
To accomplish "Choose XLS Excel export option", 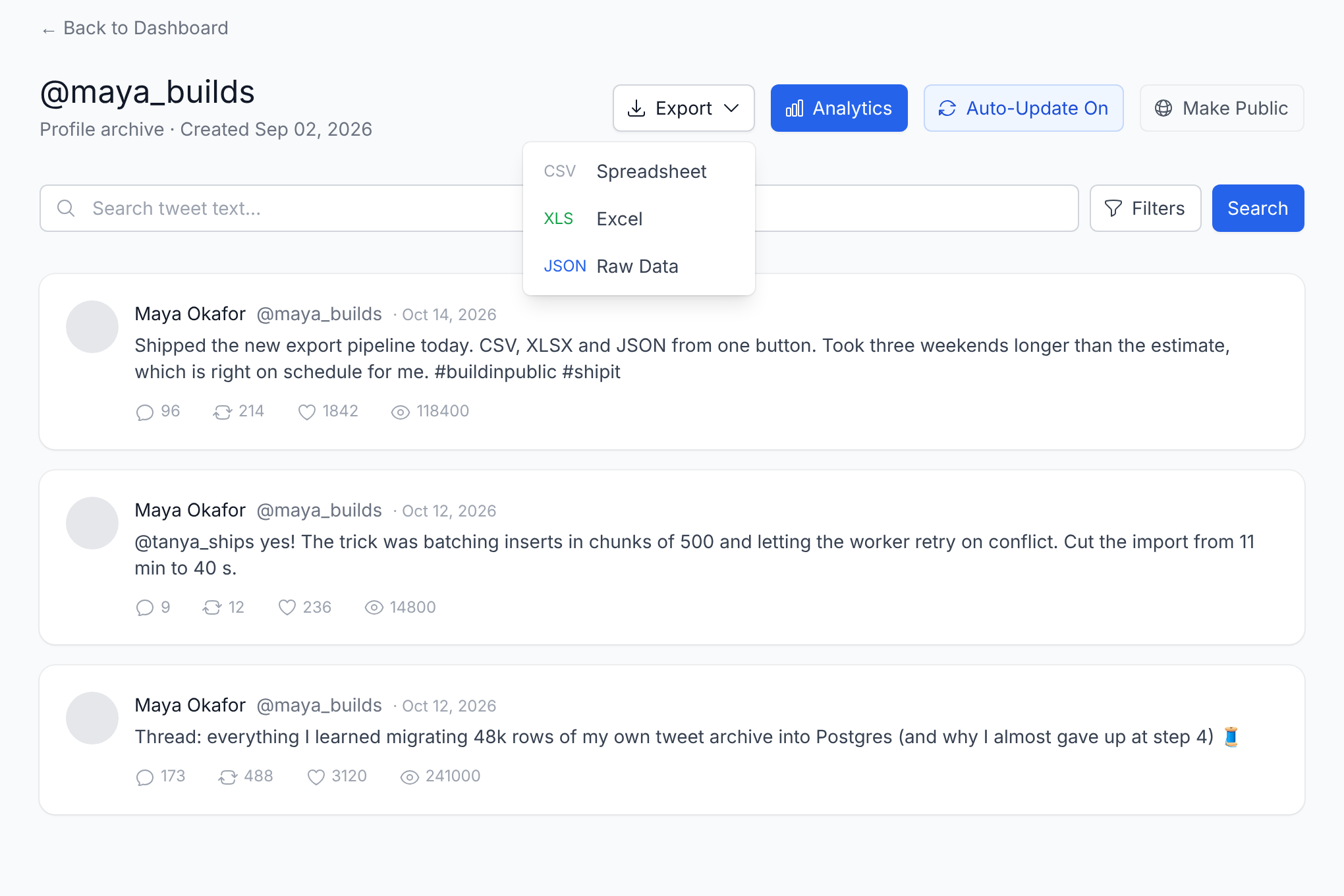I will click(639, 219).
